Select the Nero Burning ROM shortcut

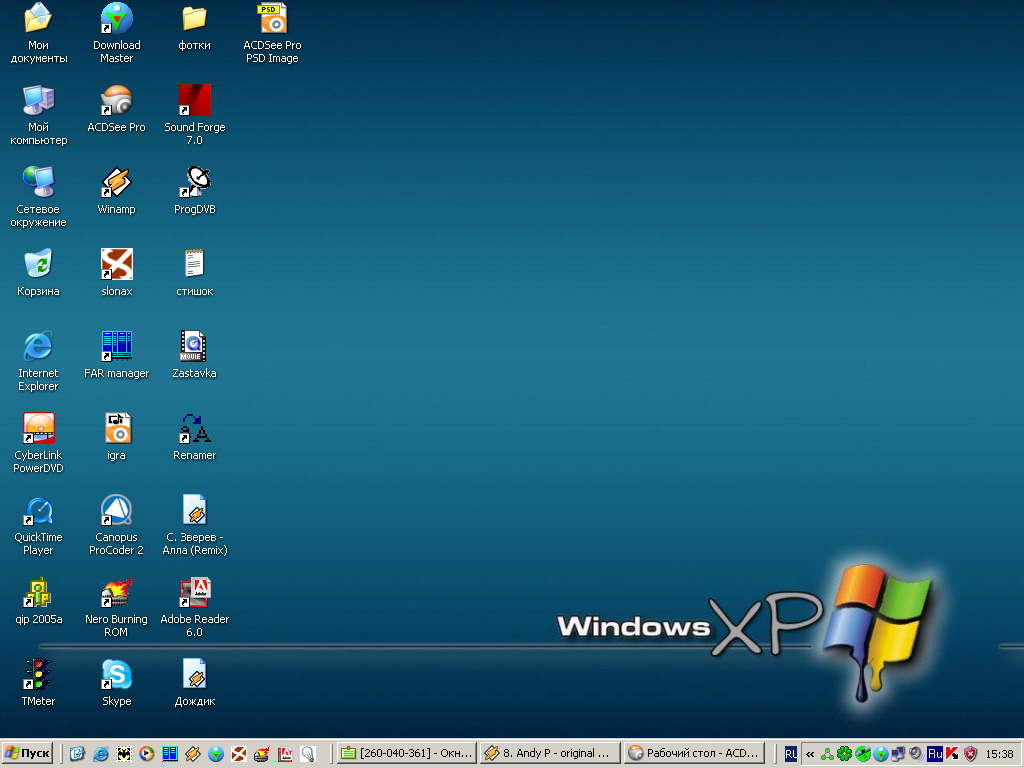click(x=117, y=593)
